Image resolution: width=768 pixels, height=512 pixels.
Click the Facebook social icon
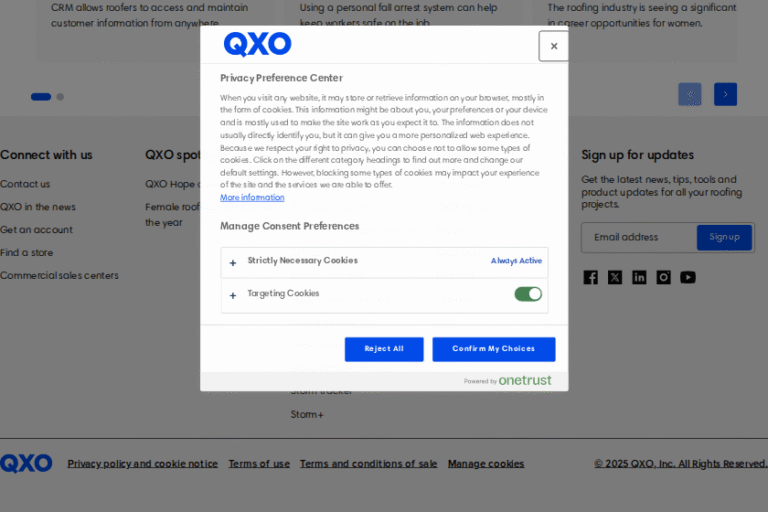[x=591, y=277]
